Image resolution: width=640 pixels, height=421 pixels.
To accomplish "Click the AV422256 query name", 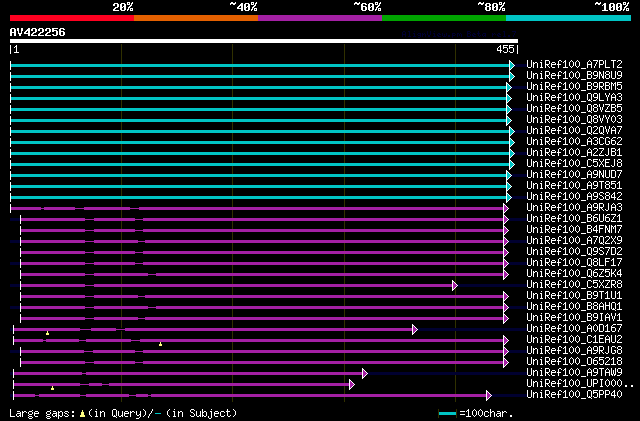I will (38, 33).
